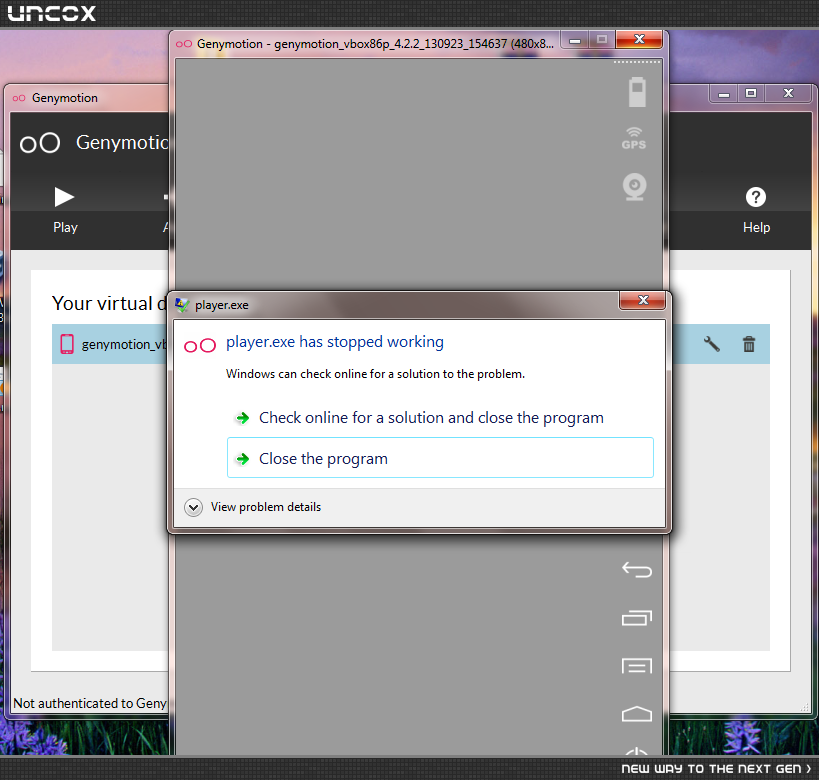Click the Genymotion player title bar icon
The height and width of the screenshot is (780, 819).
coord(184,44)
